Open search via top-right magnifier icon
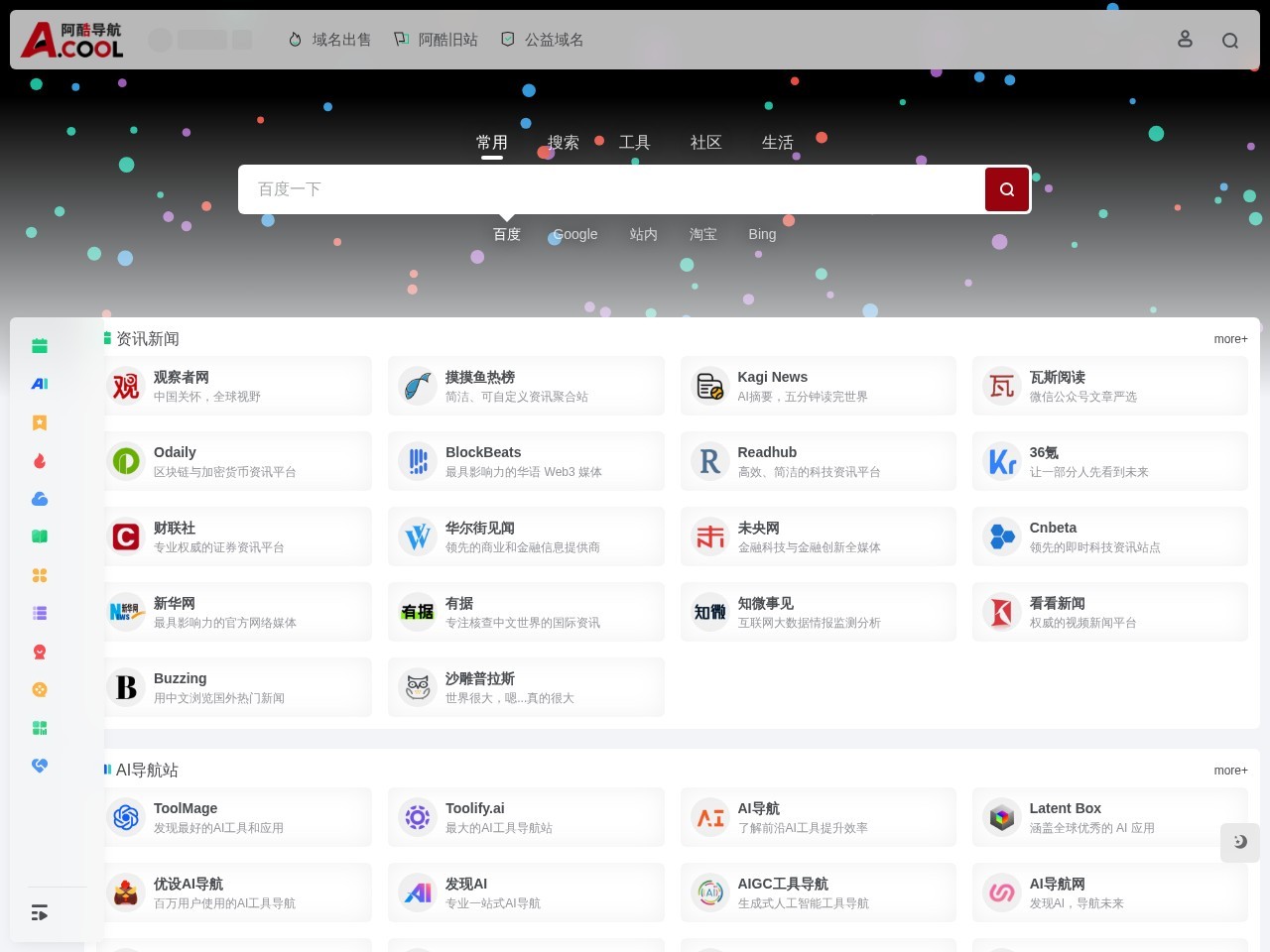 click(x=1230, y=41)
